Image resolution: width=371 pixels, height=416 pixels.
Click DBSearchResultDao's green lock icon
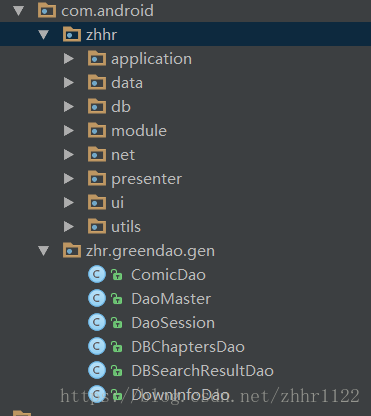pos(116,371)
